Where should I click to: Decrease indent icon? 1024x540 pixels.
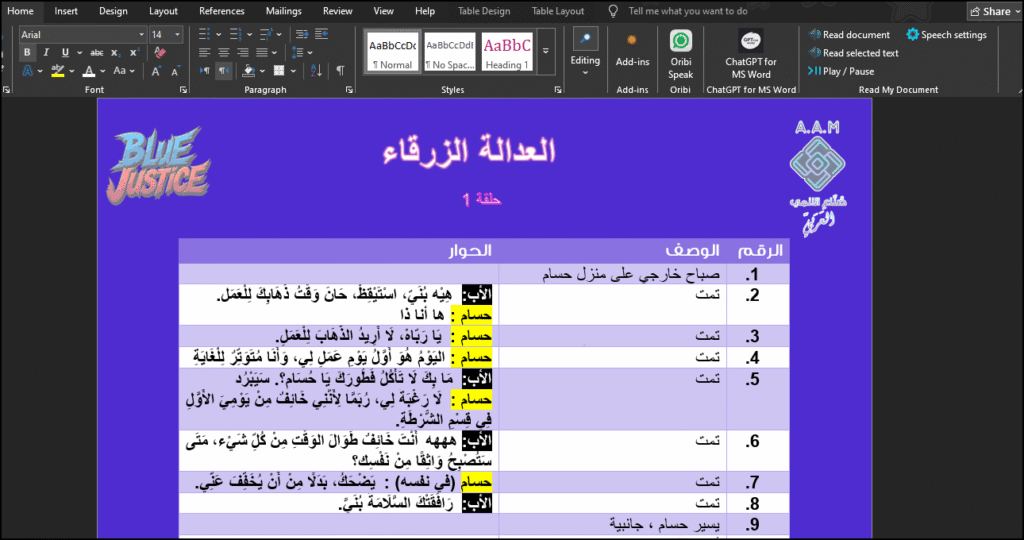[302, 34]
